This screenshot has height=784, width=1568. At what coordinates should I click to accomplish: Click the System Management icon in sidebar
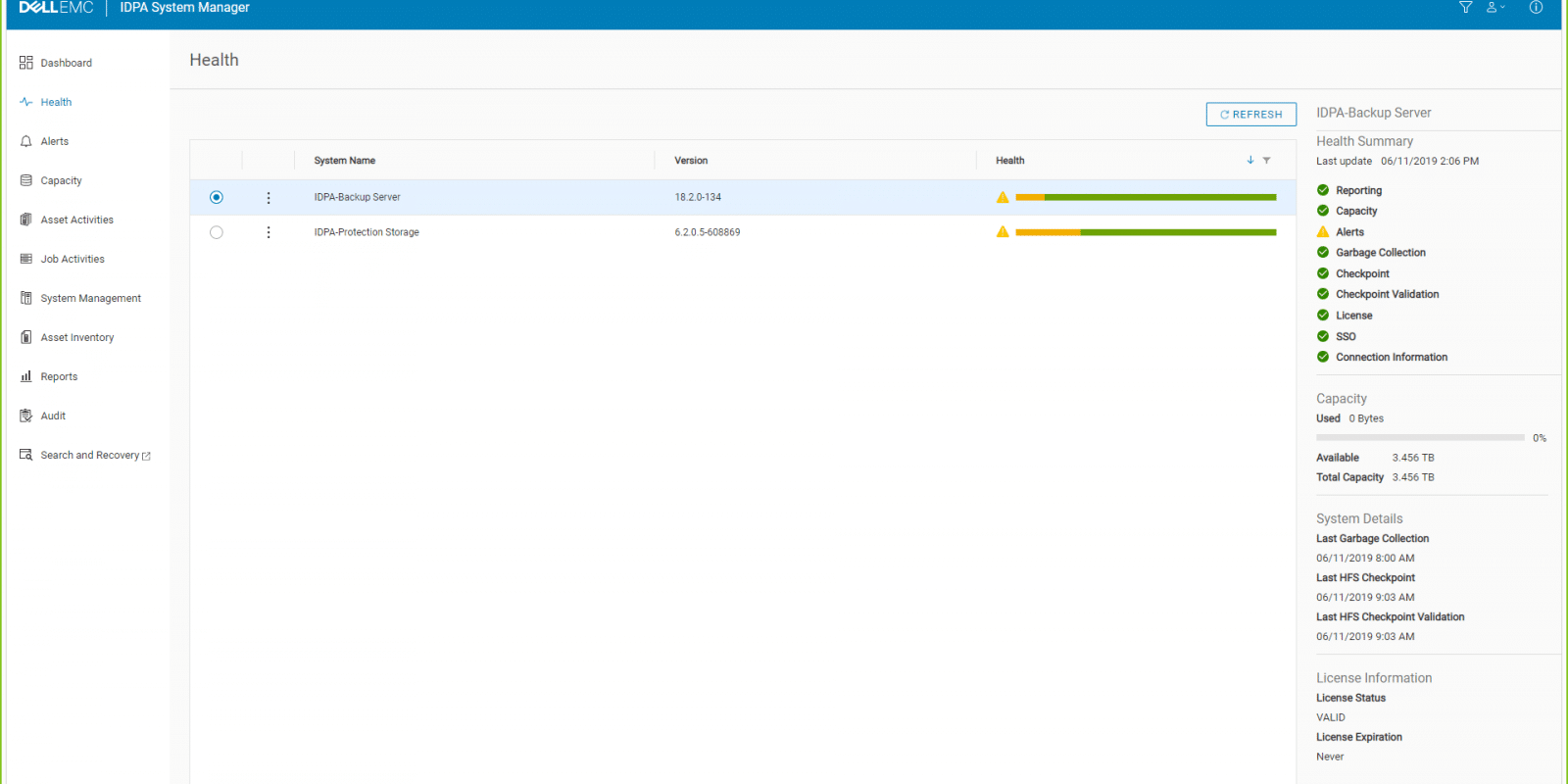[x=25, y=298]
